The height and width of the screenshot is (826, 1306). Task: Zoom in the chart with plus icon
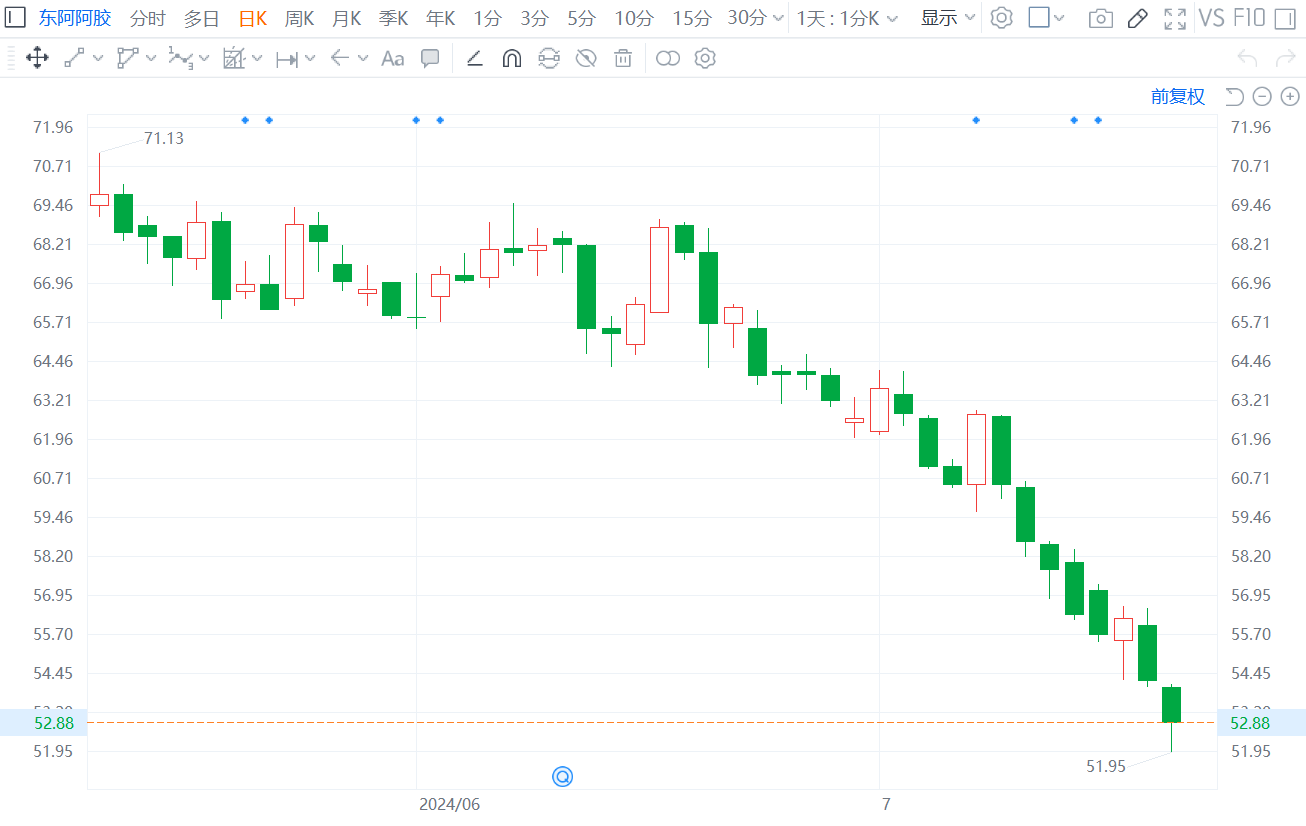pyautogui.click(x=1290, y=96)
